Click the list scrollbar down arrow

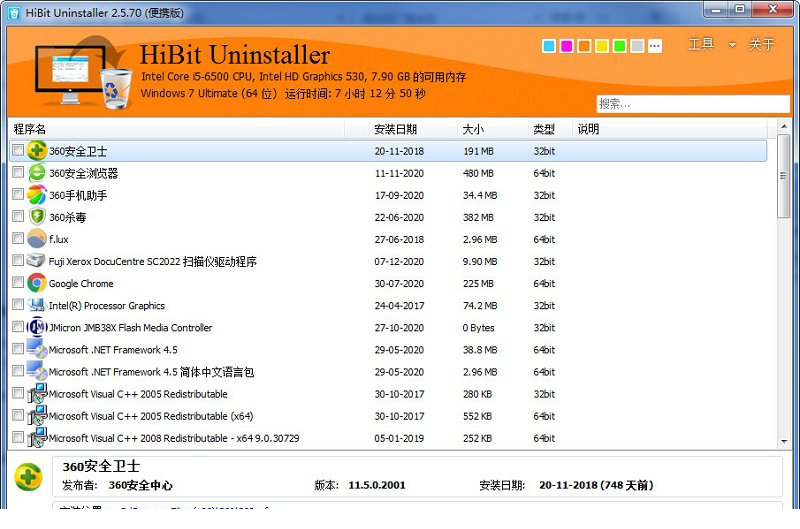784,442
